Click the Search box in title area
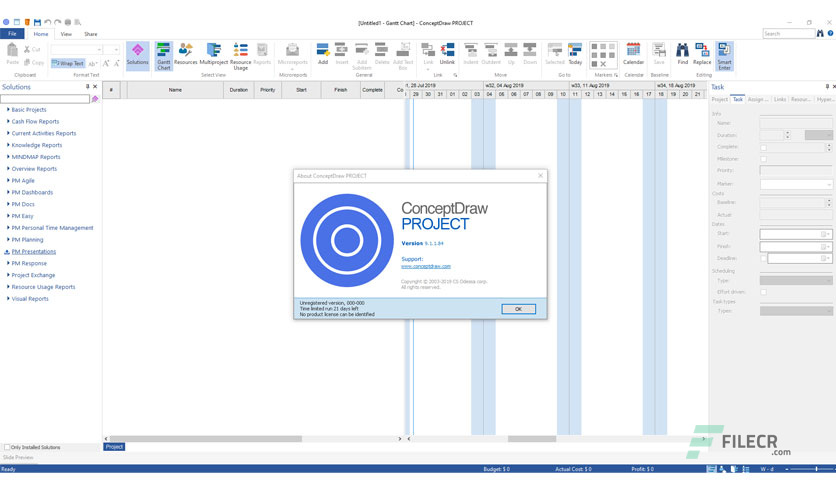 (789, 34)
